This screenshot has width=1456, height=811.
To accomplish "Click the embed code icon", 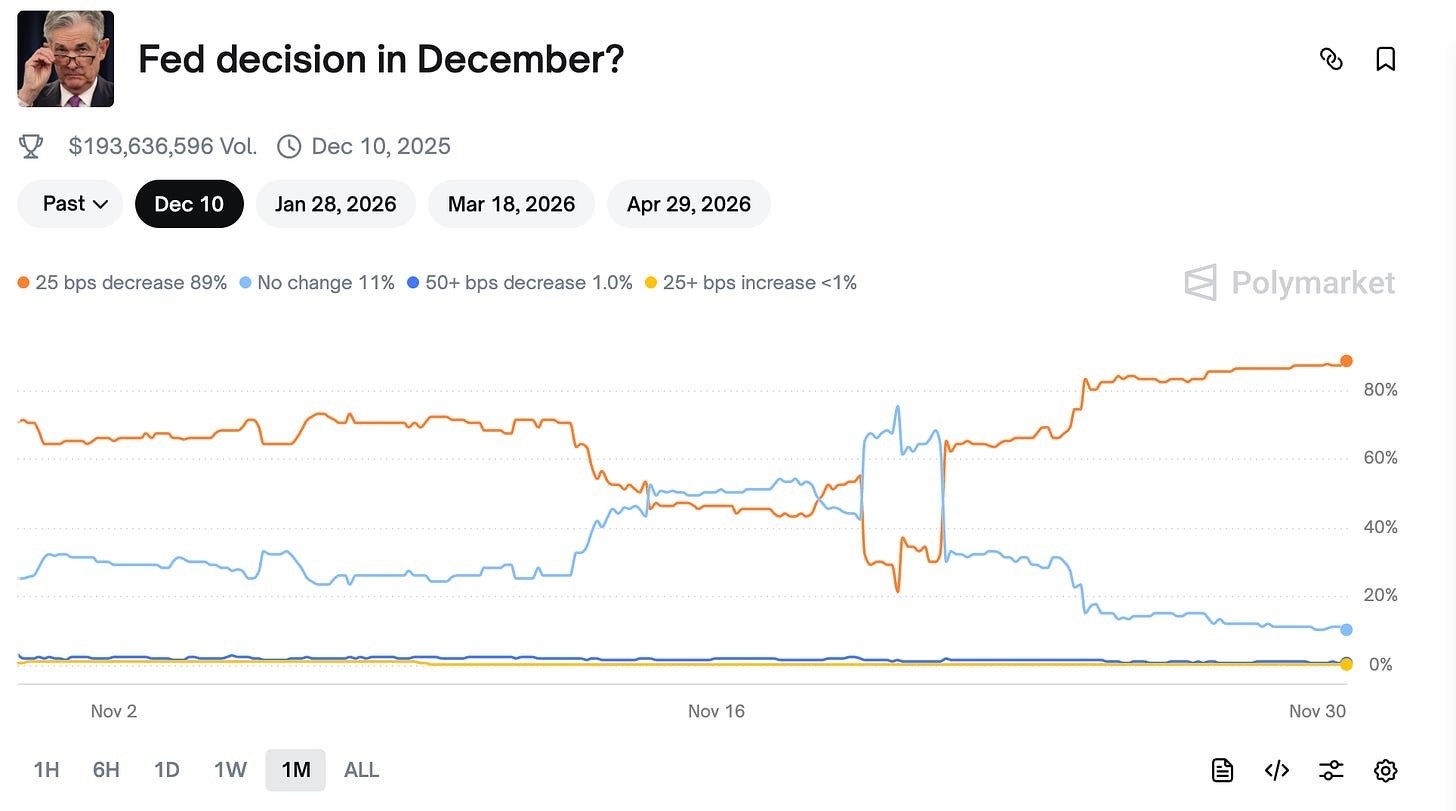I will click(1276, 769).
